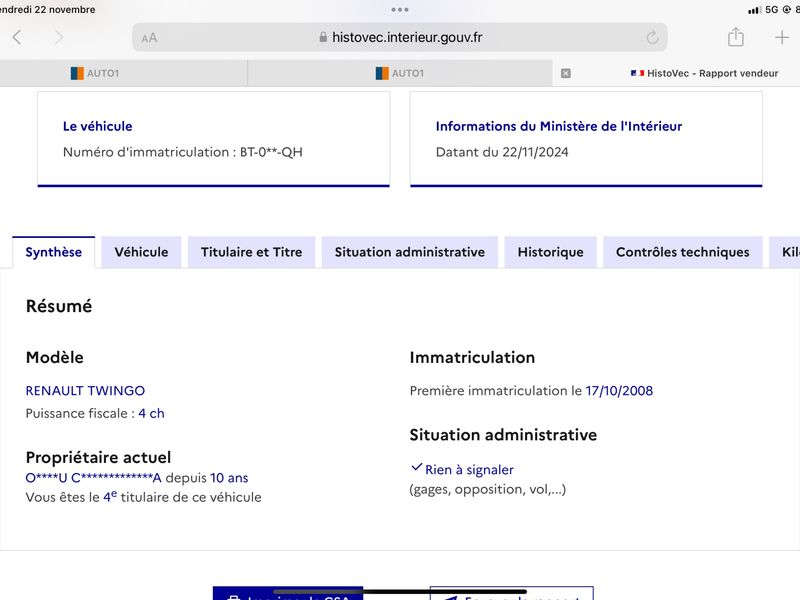Click the 4e titulaire text
800x600 pixels.
[182, 497]
